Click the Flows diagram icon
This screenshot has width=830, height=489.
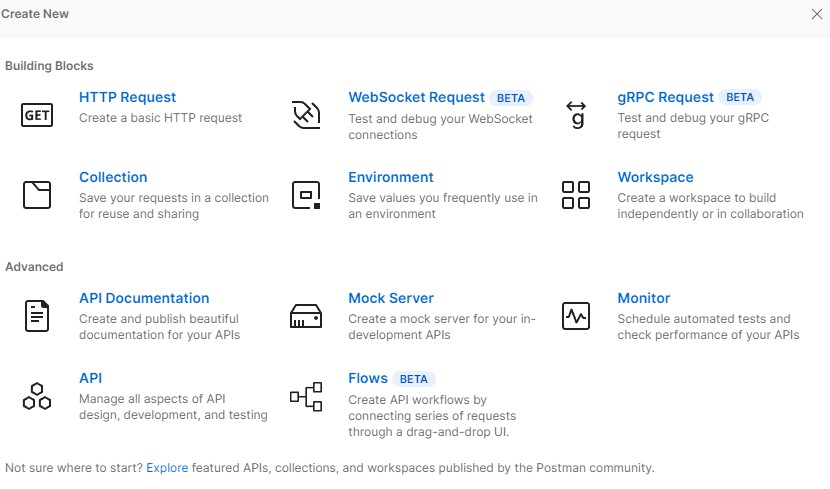[306, 396]
